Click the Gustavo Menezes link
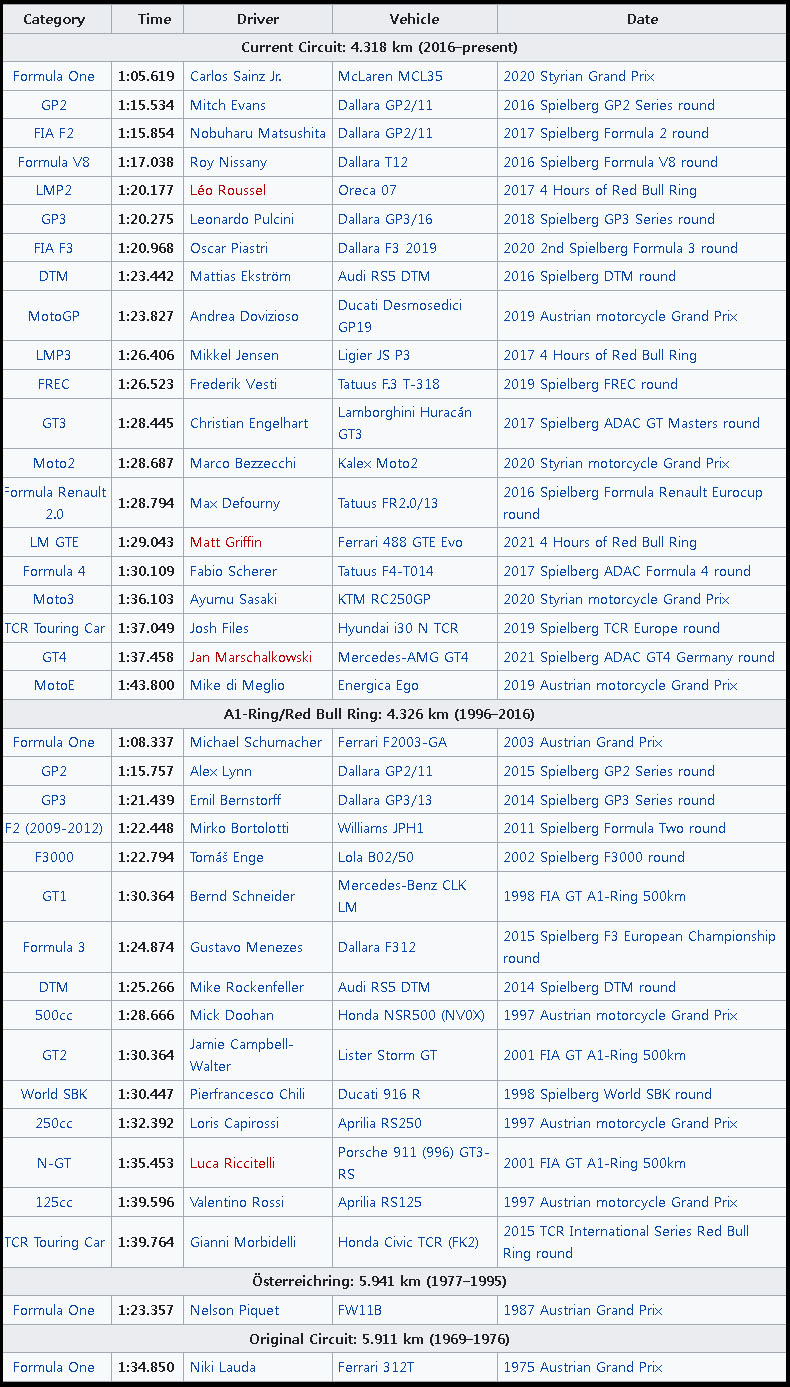Viewport: 790px width, 1387px height. pos(246,947)
